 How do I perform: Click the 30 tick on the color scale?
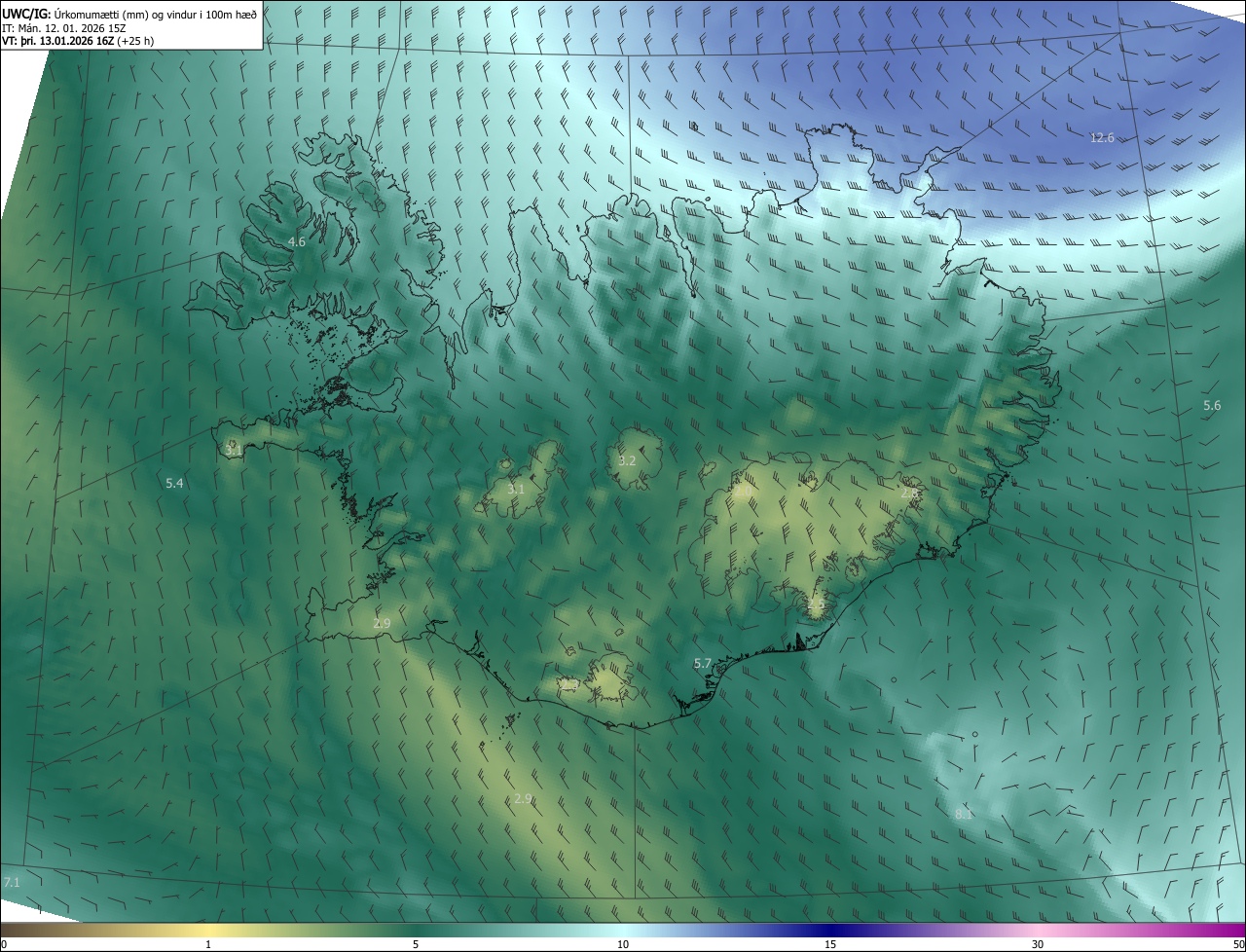pos(1038,944)
